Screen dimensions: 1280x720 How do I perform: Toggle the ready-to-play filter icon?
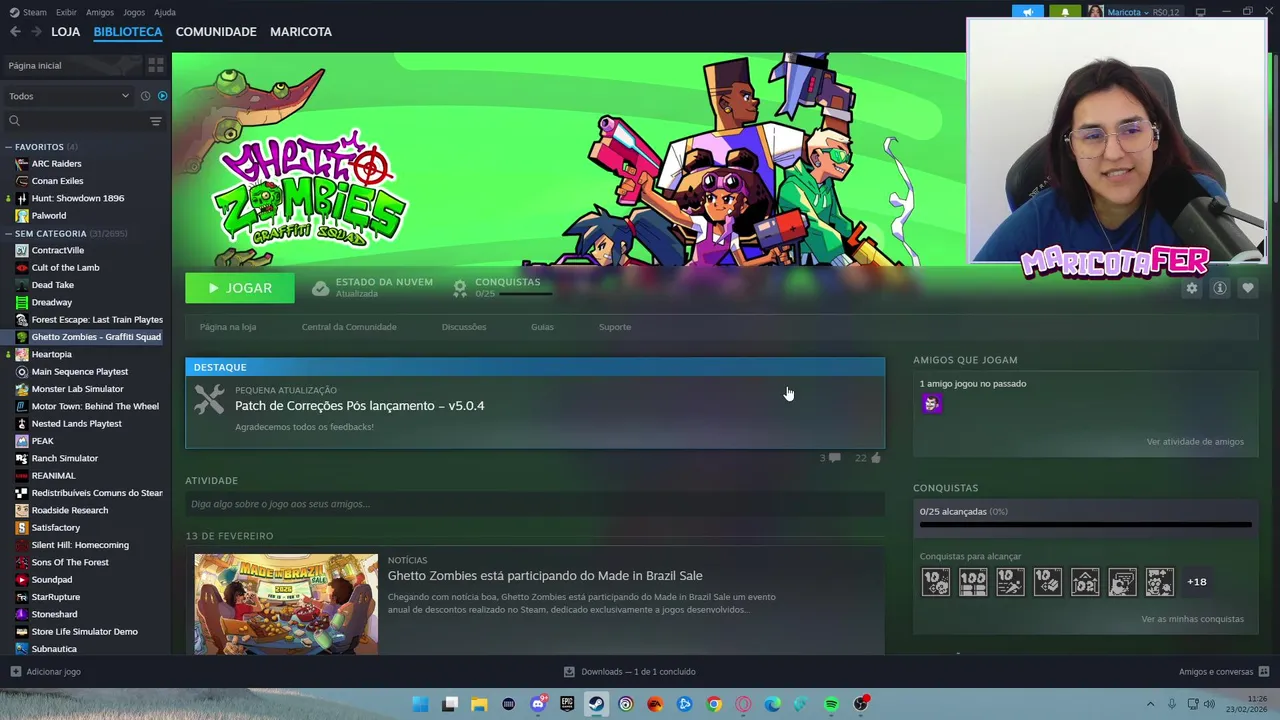coord(162,96)
